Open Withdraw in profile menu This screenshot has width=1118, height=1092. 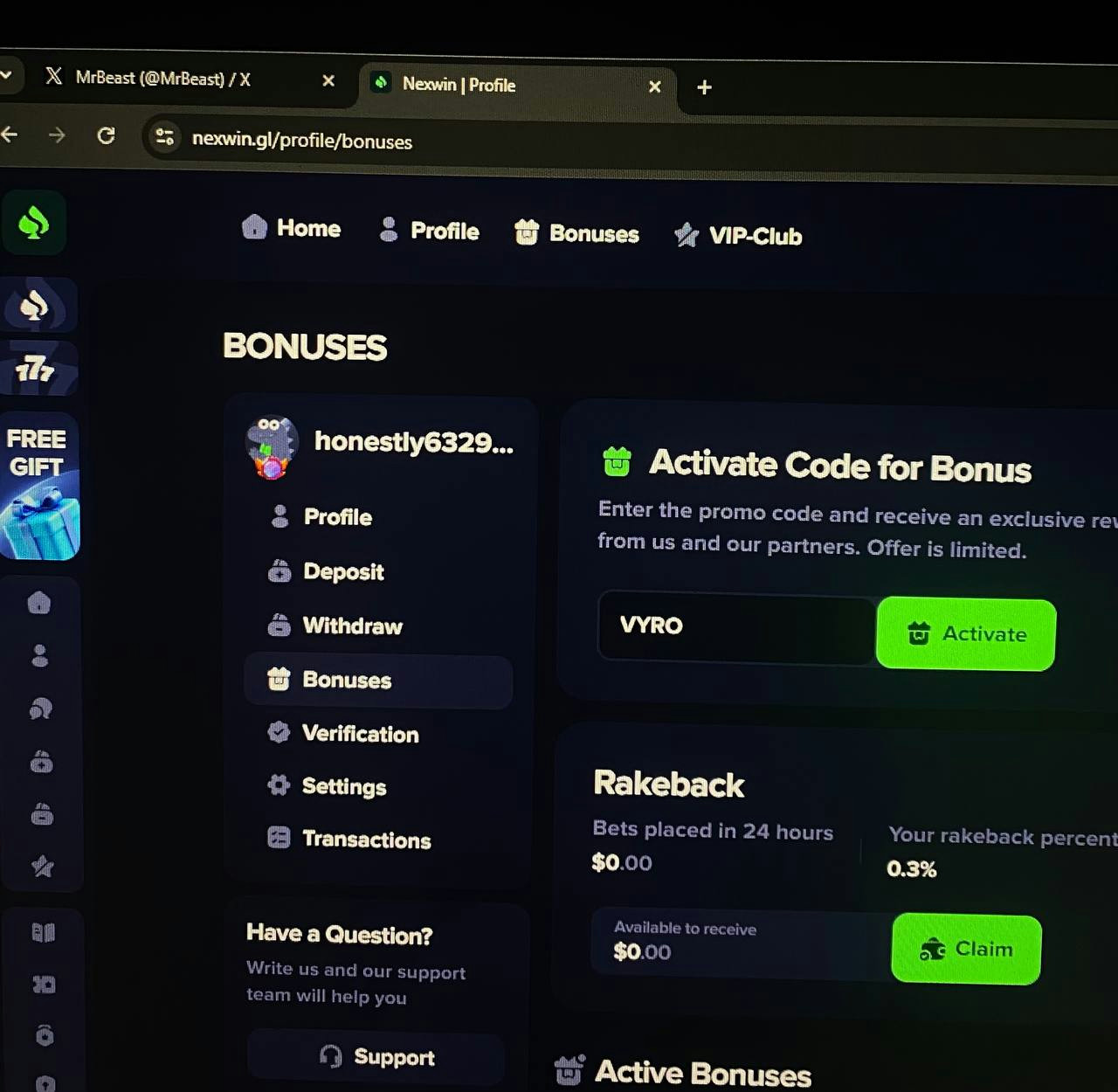[x=335, y=625]
